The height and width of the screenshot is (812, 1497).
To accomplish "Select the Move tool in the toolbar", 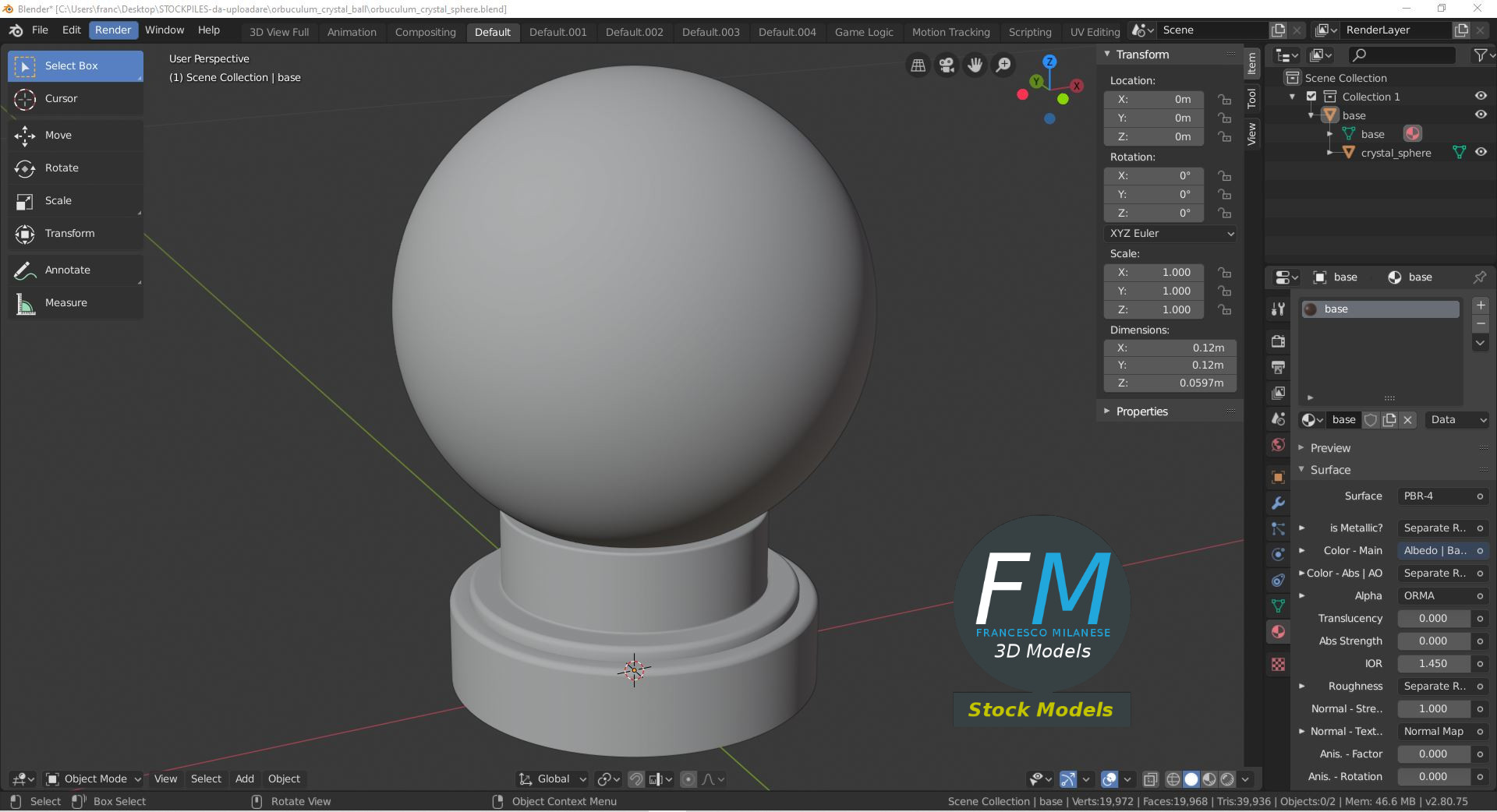I will 58,135.
